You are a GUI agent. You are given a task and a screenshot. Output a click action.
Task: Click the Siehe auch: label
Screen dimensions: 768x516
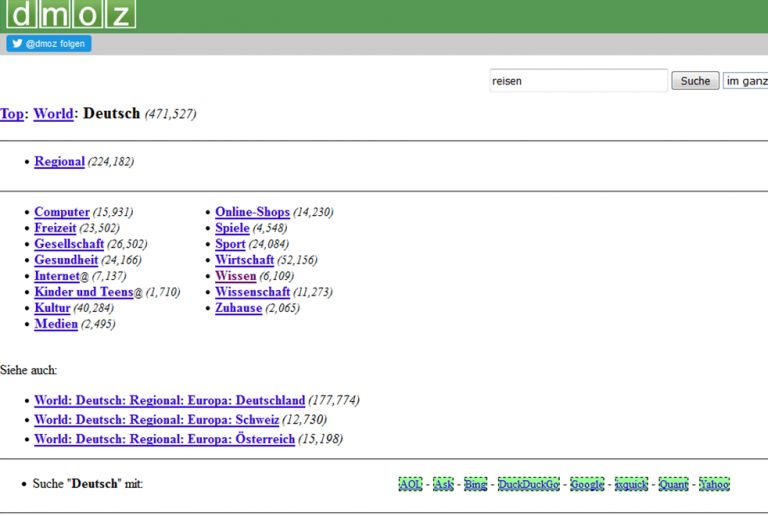point(28,370)
